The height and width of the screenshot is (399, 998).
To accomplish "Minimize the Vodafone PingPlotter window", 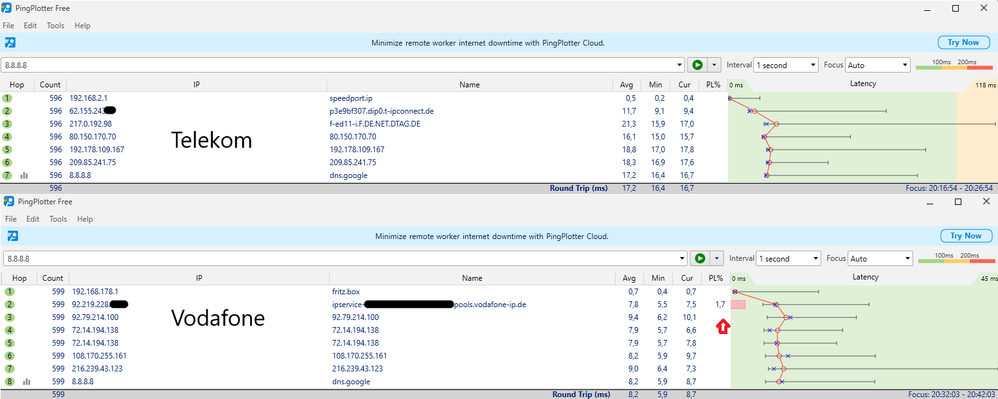I will coord(929,202).
